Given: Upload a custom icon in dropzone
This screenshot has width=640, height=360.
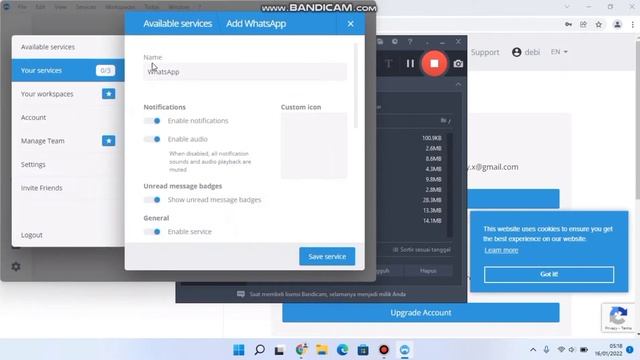Looking at the screenshot, I should click(x=314, y=146).
